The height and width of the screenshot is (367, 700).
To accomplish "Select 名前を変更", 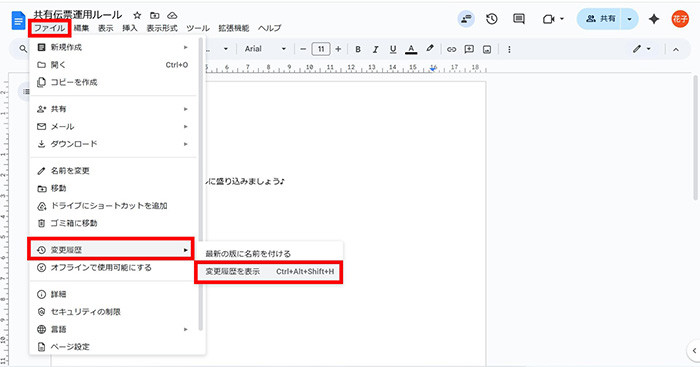I will click(x=113, y=171).
